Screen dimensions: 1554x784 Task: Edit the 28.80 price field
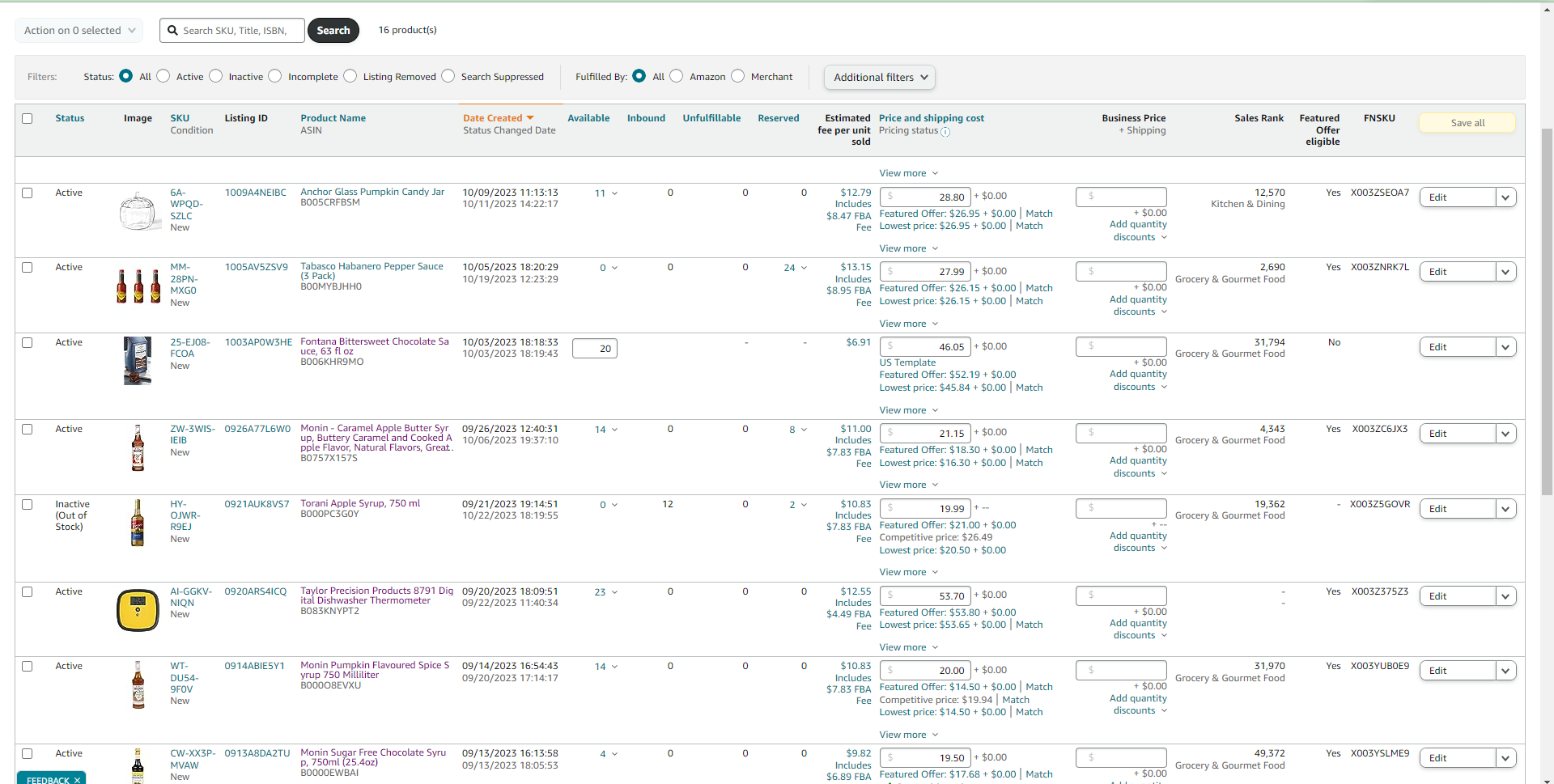(x=926, y=197)
